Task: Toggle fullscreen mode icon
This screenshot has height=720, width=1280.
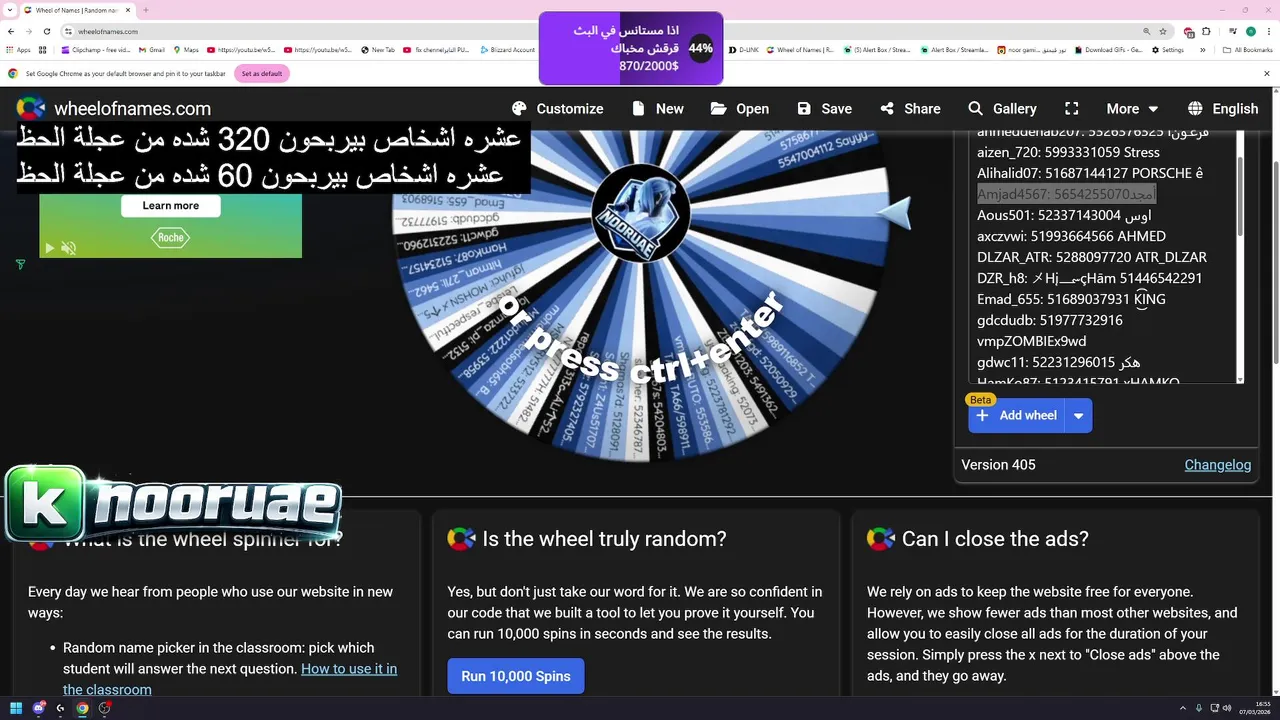Action: pos(1072,109)
